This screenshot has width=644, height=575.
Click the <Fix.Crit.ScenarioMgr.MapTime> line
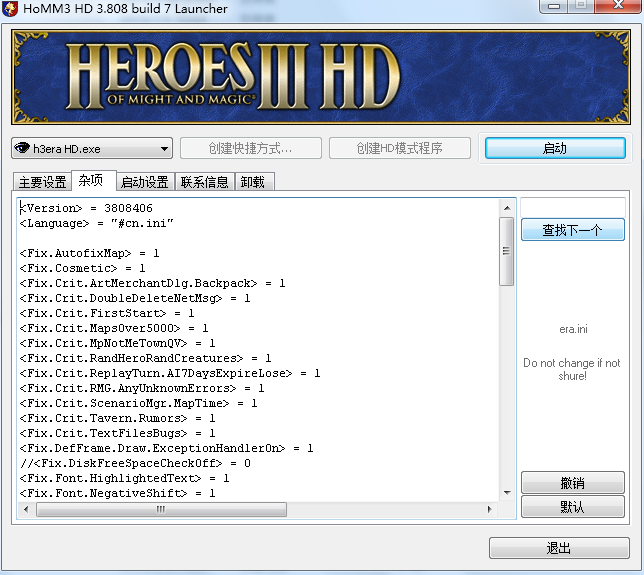point(138,403)
